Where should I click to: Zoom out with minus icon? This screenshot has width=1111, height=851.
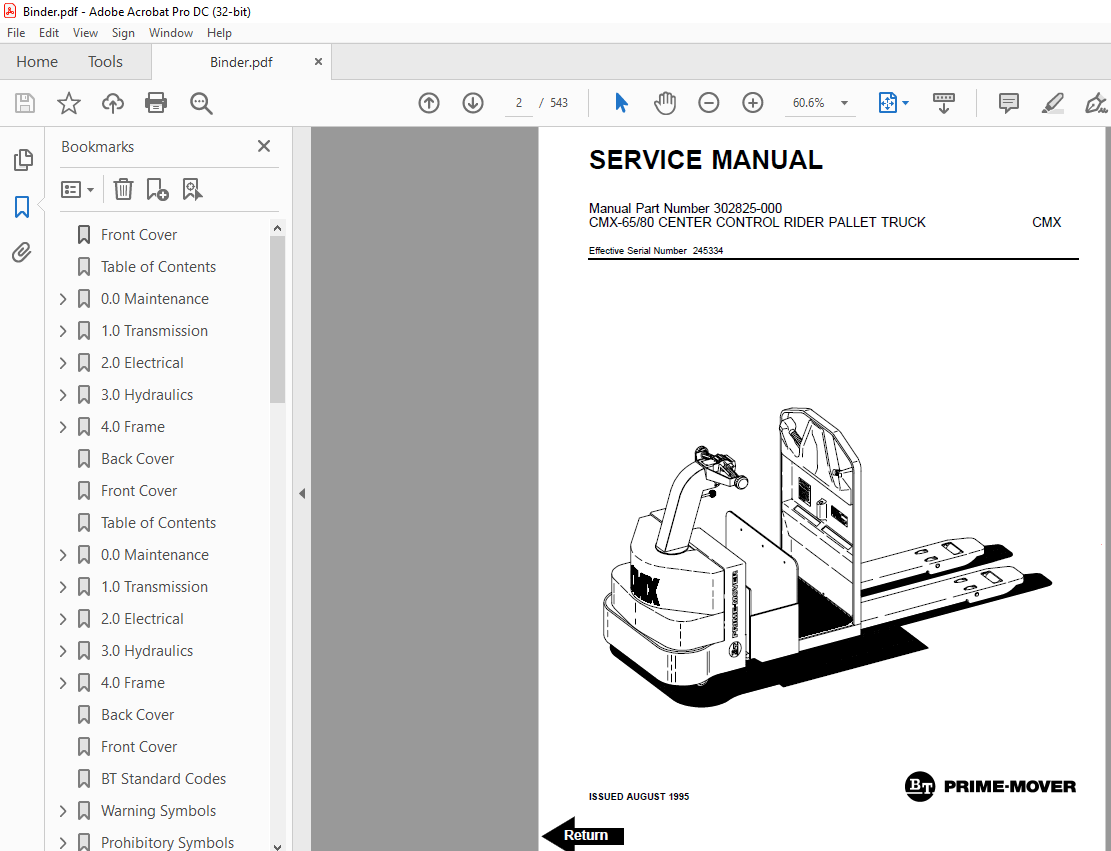click(709, 103)
